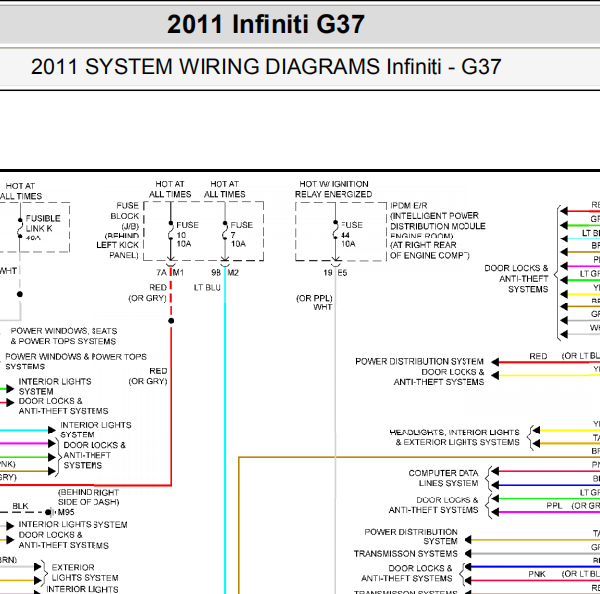Select the "IPDM E/R" module description
Screen dimensions: 600x594
click(437, 230)
